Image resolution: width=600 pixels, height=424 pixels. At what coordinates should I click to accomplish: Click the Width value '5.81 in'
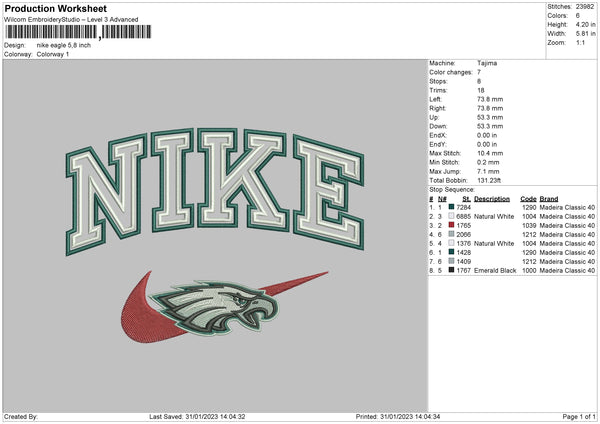pyautogui.click(x=585, y=34)
